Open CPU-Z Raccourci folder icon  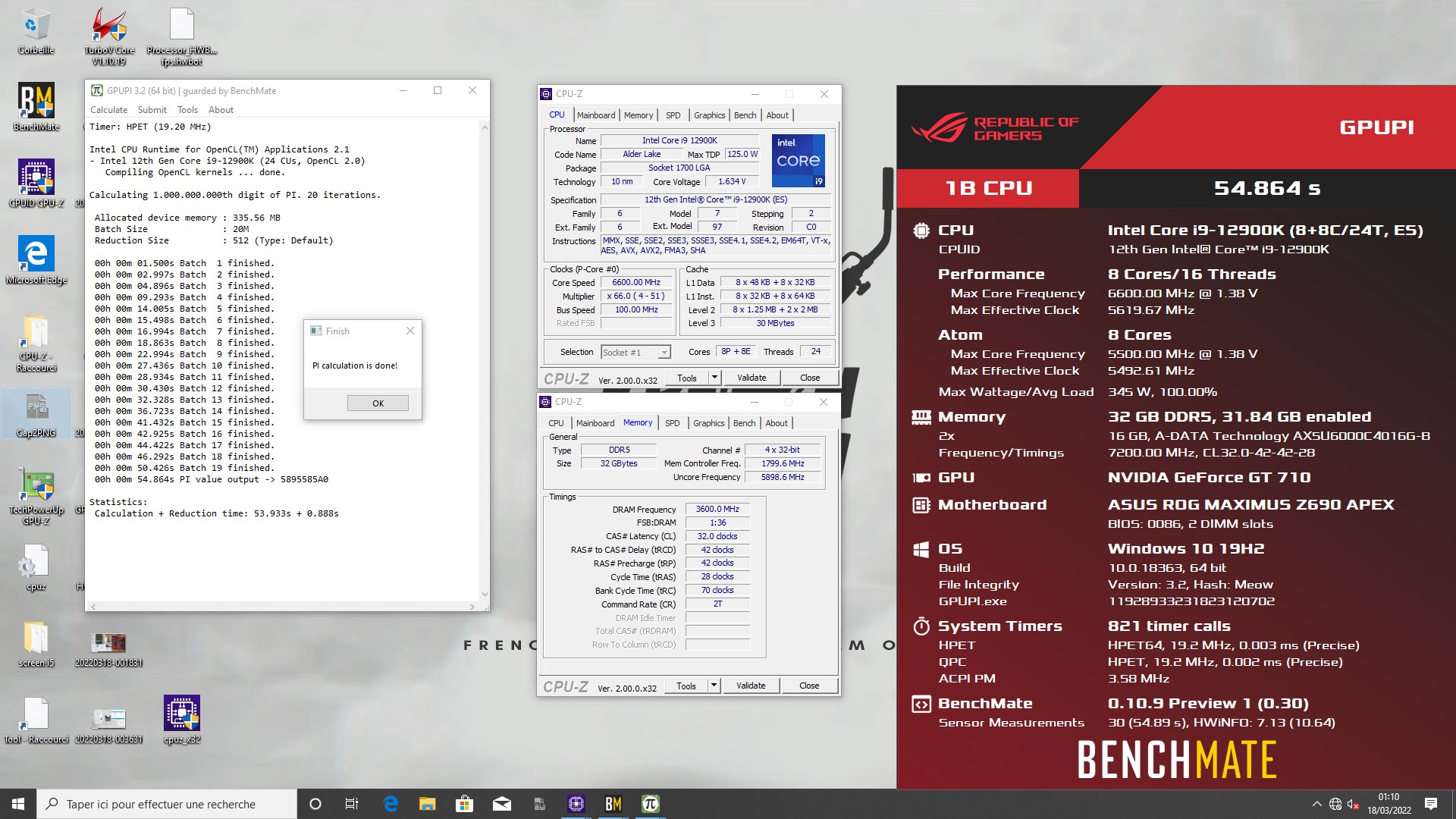[x=36, y=343]
